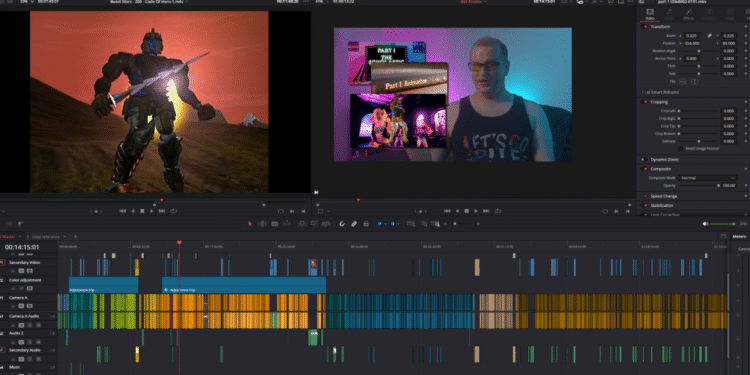Add a new timeline tab with plus
The width and height of the screenshot is (750, 375).
tap(75, 236)
